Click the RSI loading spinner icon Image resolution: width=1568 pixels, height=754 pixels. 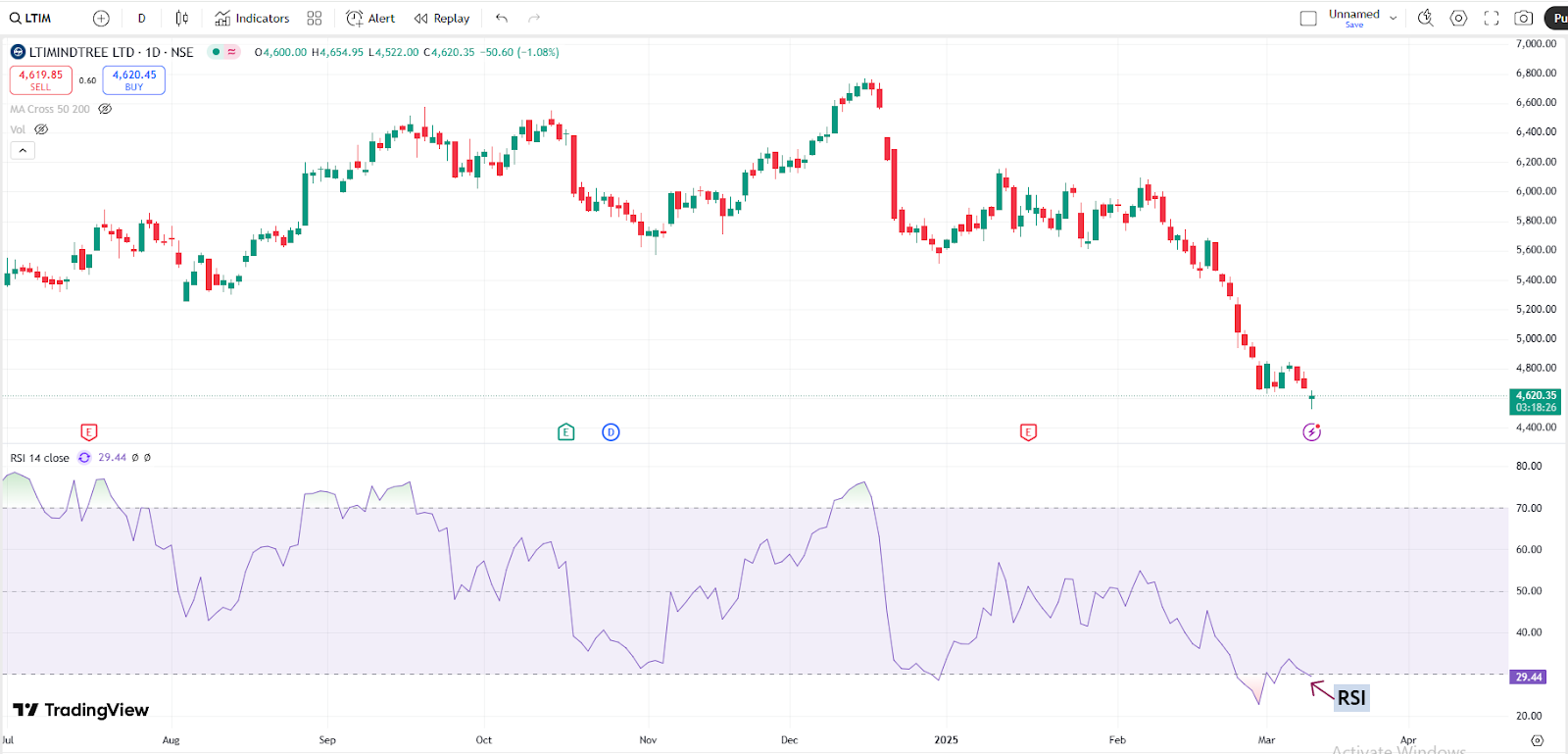coord(84,458)
